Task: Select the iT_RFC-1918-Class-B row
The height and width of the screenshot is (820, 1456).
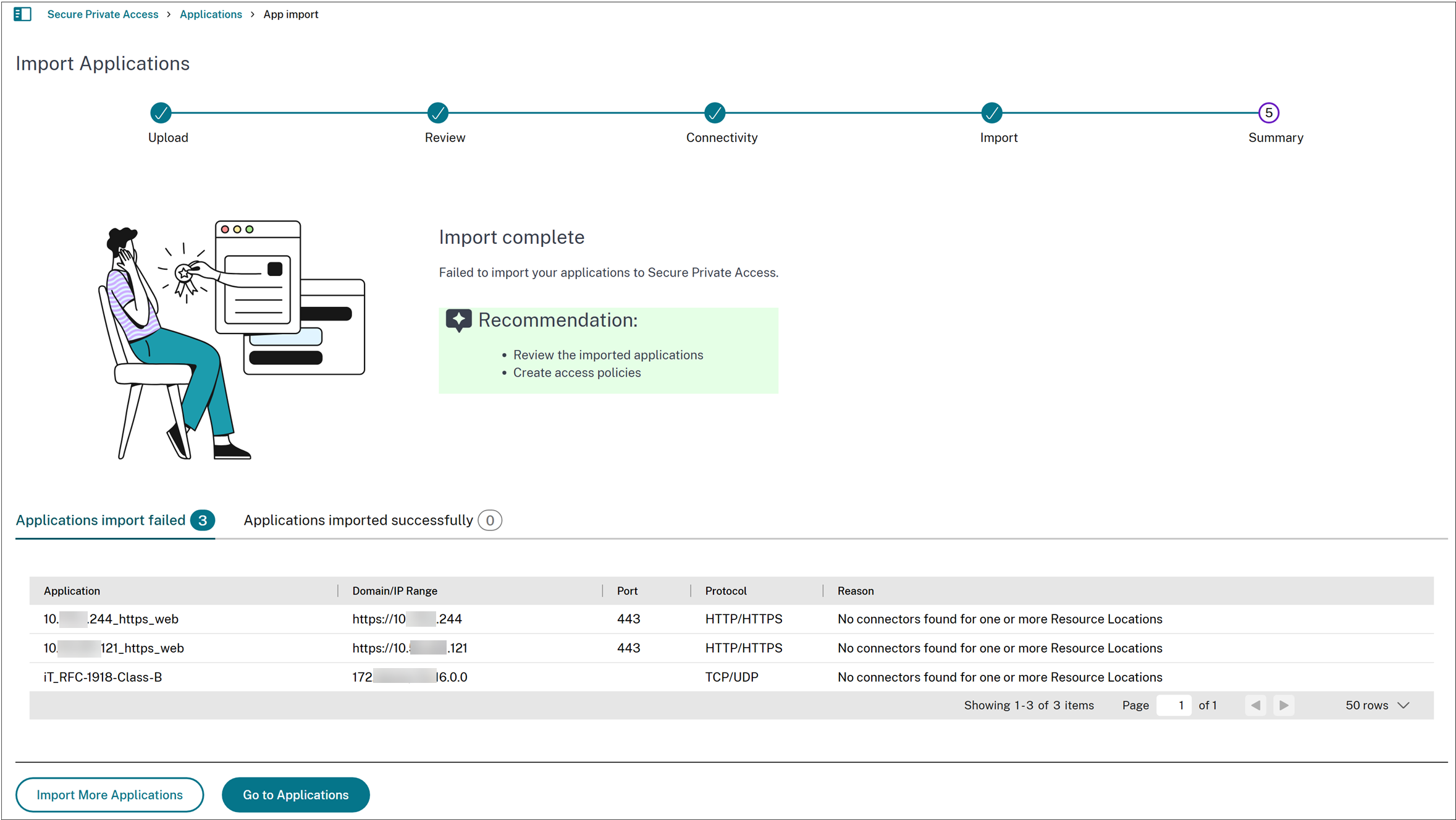Action: click(103, 677)
